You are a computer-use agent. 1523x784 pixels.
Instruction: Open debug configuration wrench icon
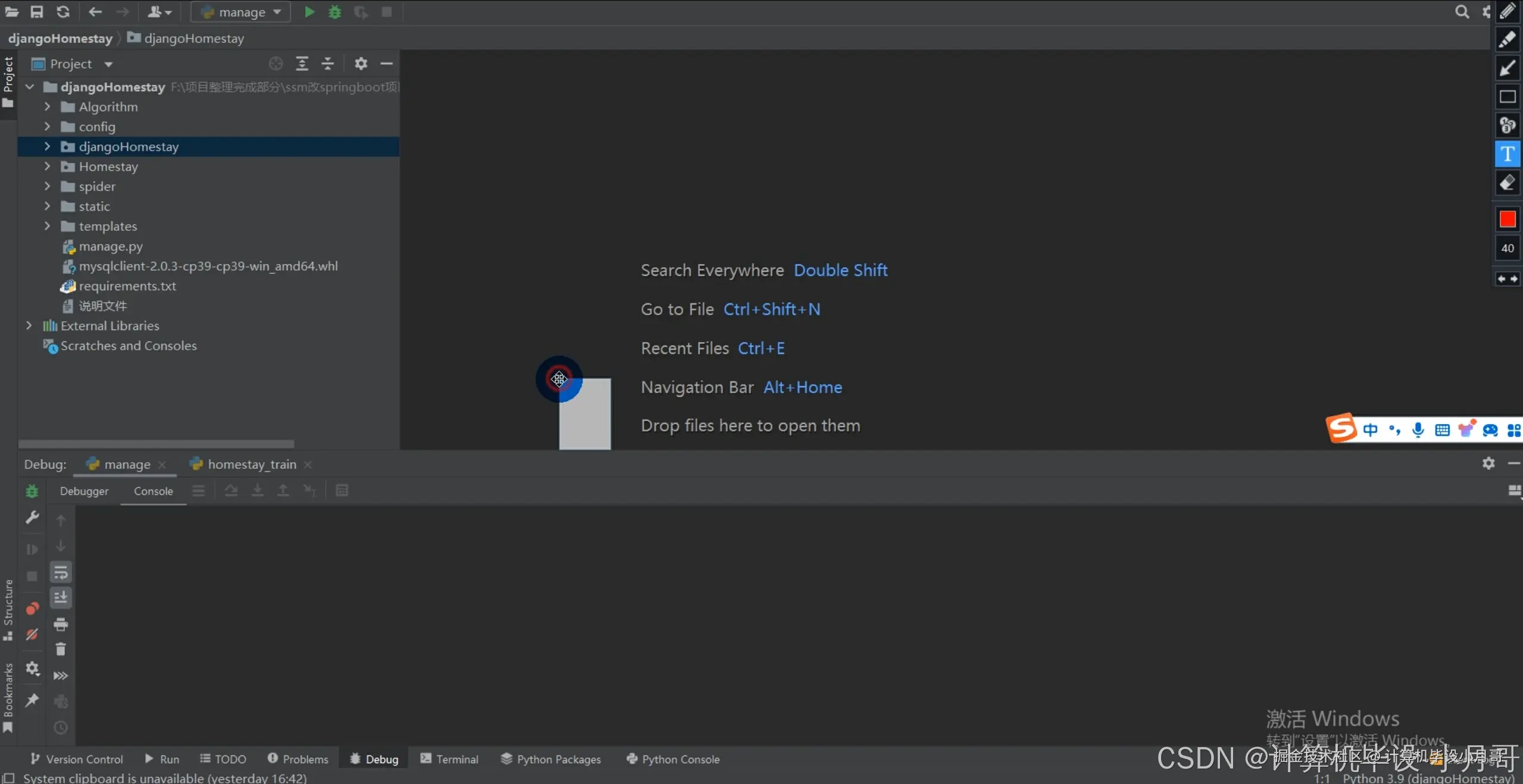32,518
